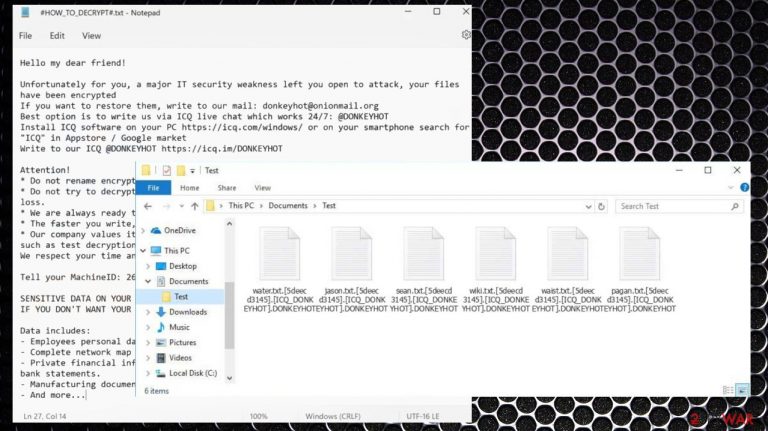The width and height of the screenshot is (768, 431).
Task: Click Notepad title bar app icon
Action: pyautogui.click(x=25, y=13)
